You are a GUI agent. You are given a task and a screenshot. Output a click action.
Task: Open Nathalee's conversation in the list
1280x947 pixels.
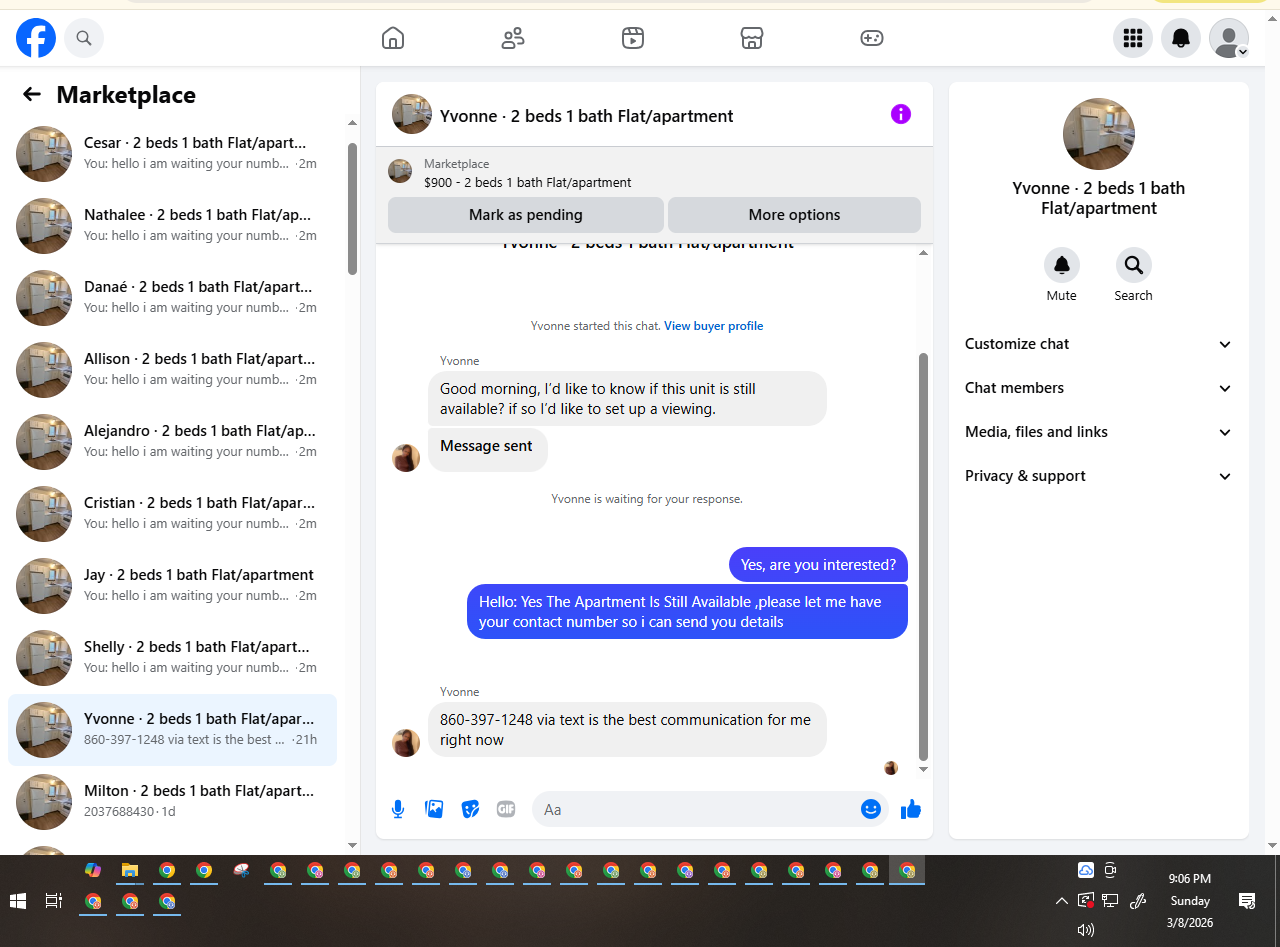tap(172, 226)
